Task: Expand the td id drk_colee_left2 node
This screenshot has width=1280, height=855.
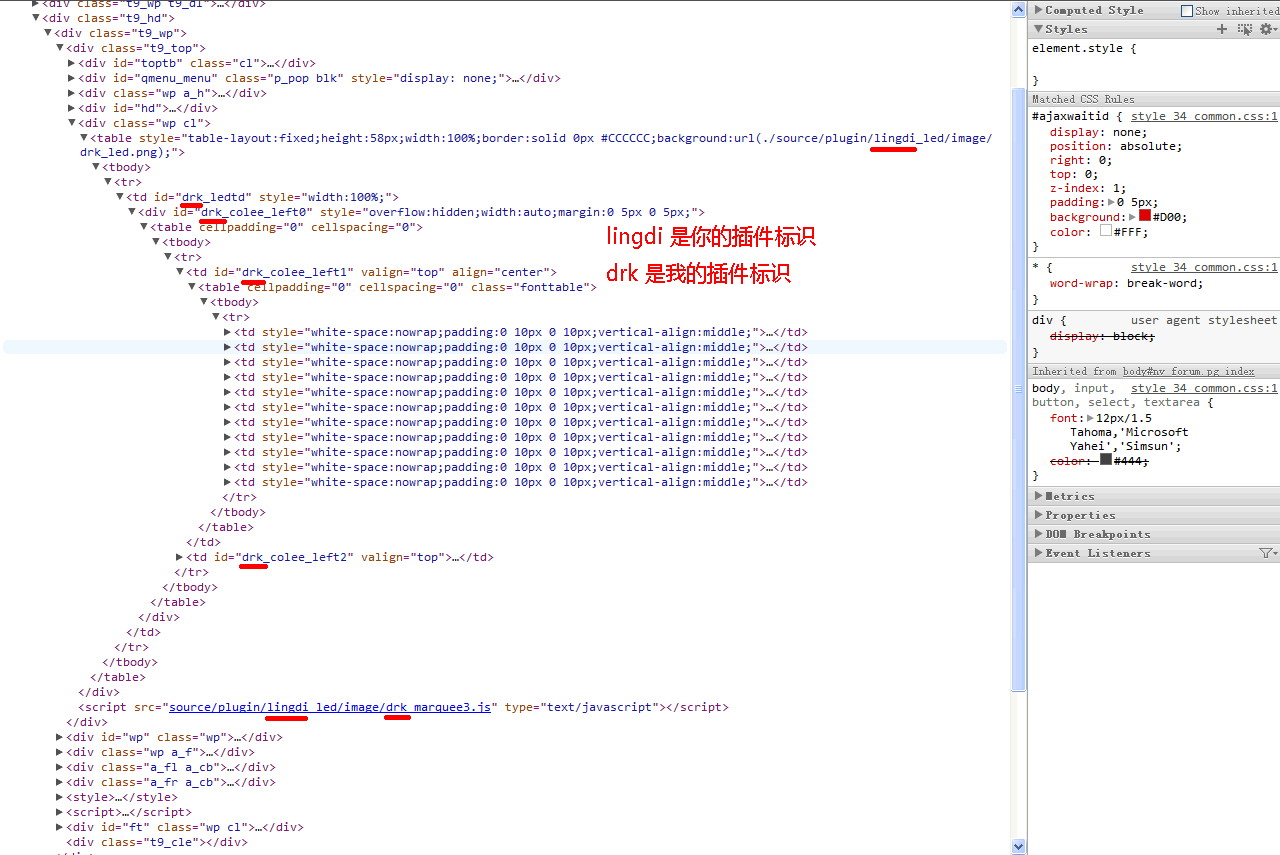Action: [180, 557]
